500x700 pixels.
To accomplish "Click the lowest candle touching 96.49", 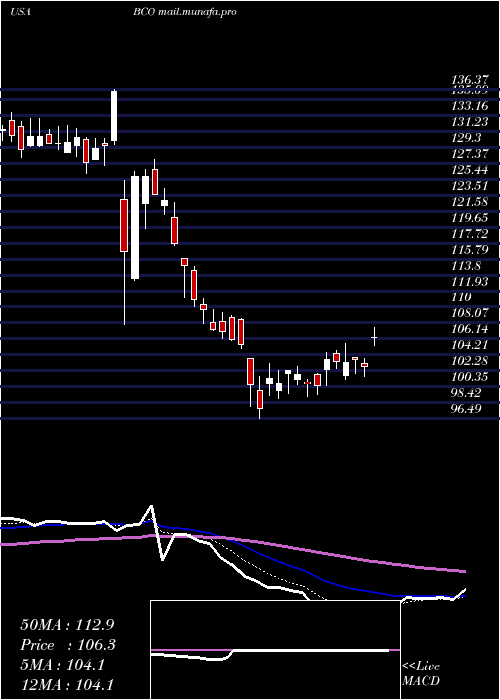I will click(x=259, y=397).
